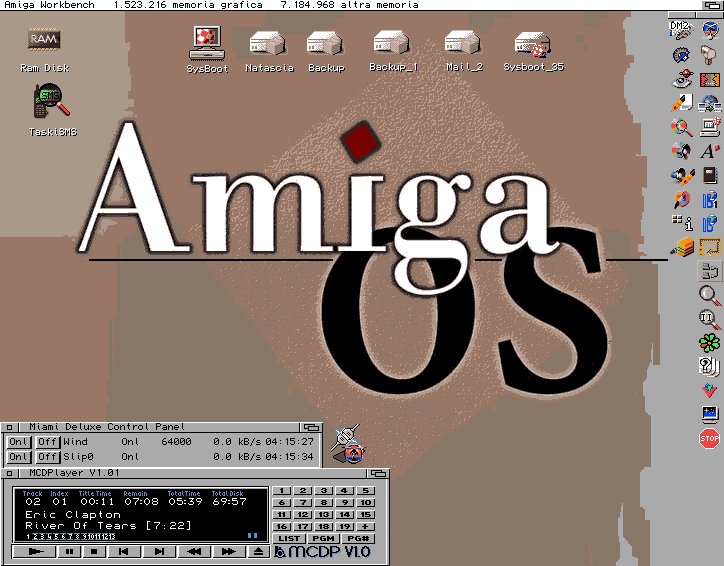This screenshot has height=566, width=724.
Task: Open the Sysboot_35 drive icon
Action: pos(533,51)
